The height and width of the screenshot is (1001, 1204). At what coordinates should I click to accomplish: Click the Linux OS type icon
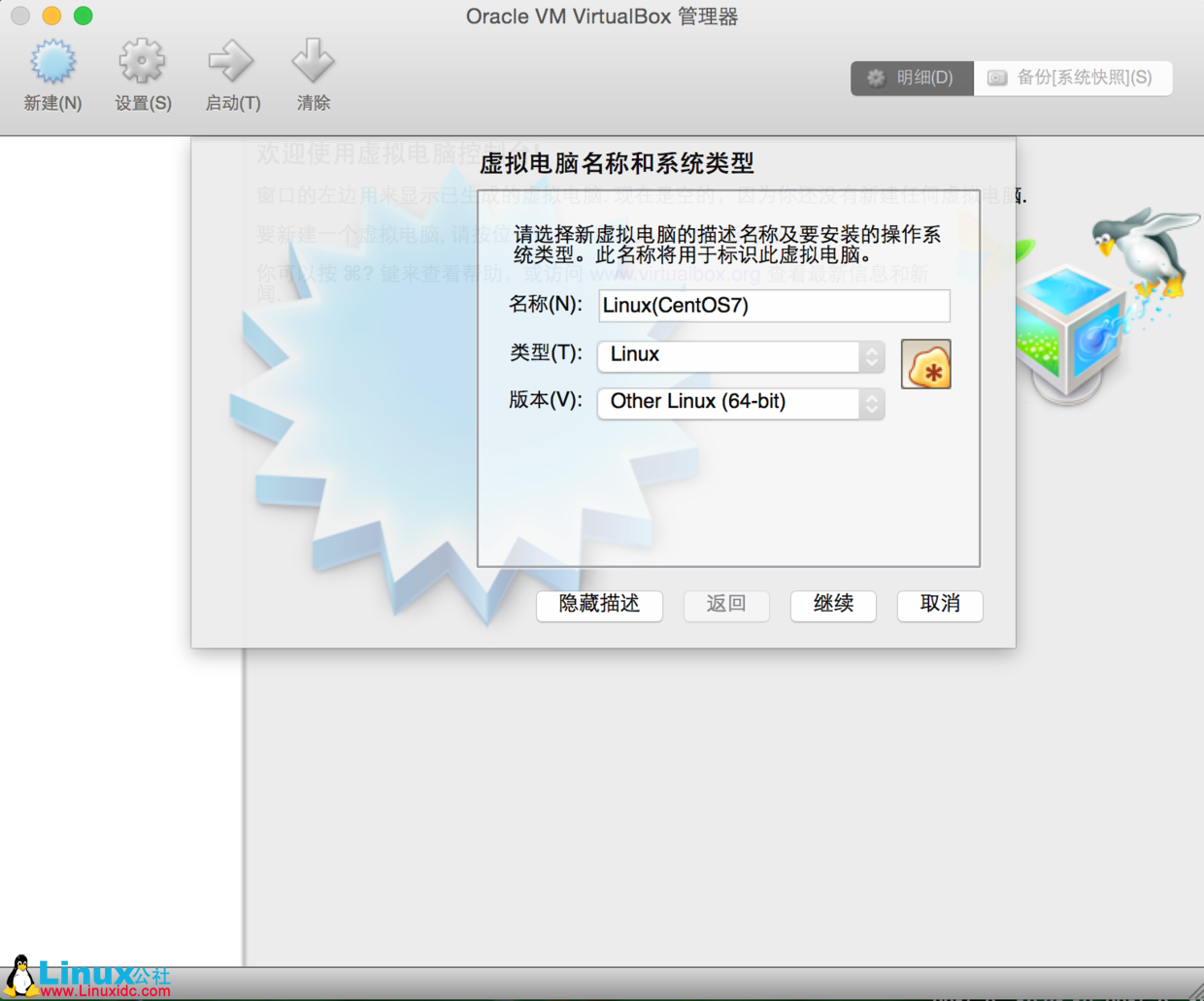(x=926, y=365)
